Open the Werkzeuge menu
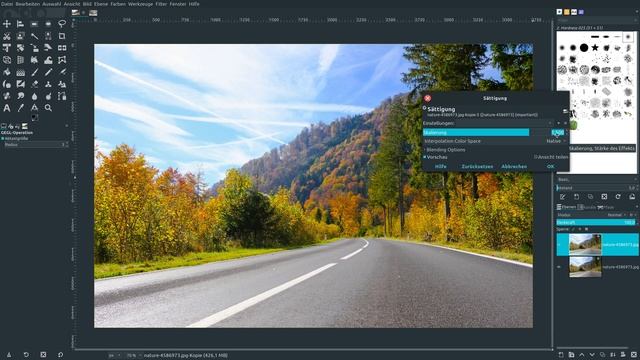 [x=140, y=4]
